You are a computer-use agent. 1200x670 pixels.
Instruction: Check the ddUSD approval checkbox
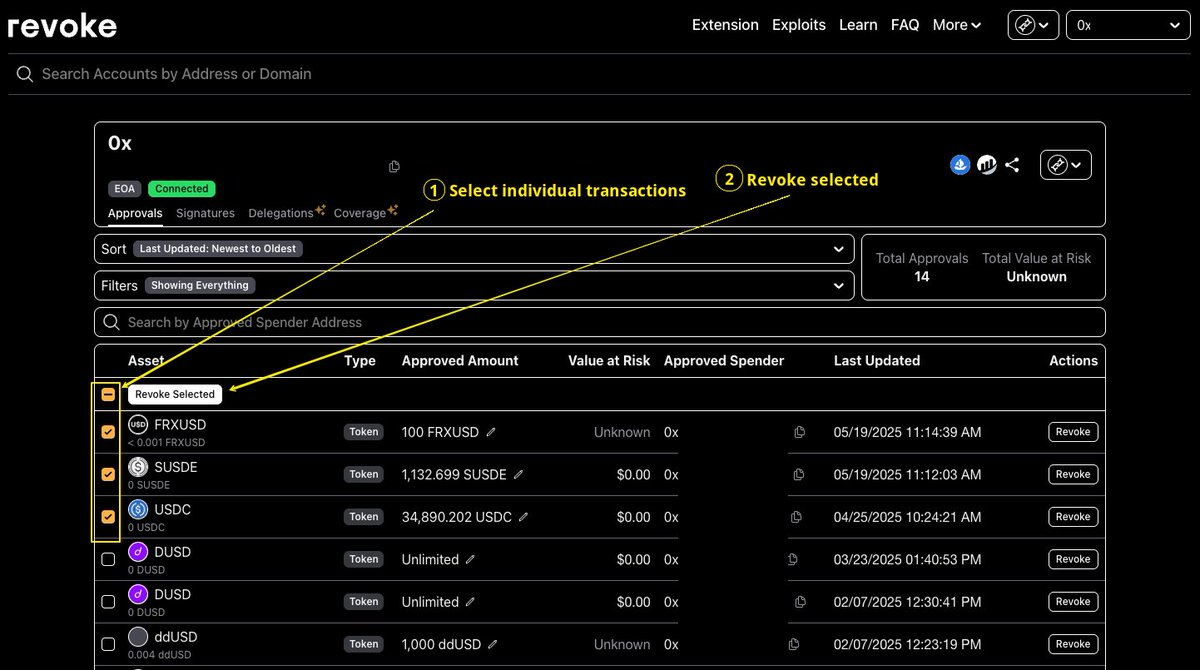[108, 644]
